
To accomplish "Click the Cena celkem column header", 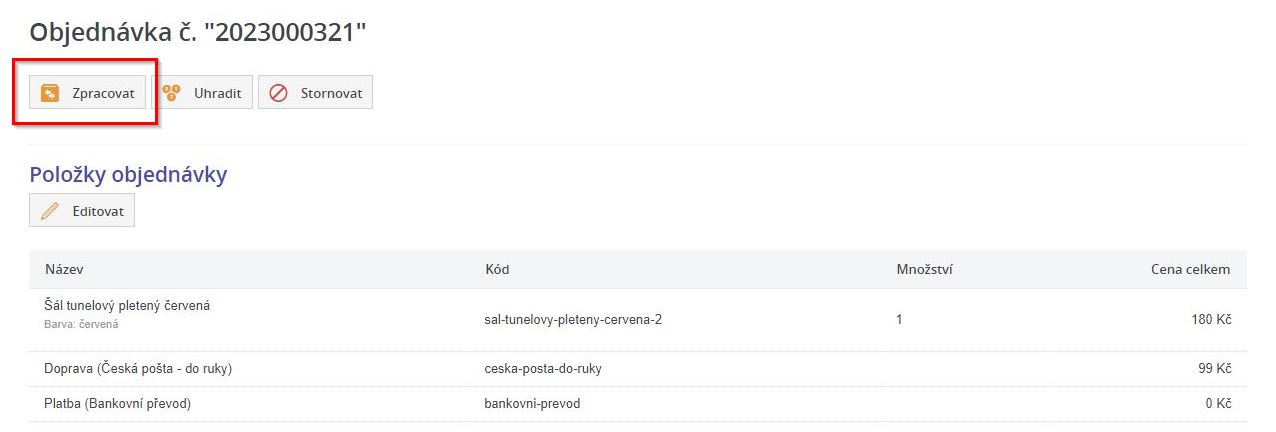I will click(1190, 270).
